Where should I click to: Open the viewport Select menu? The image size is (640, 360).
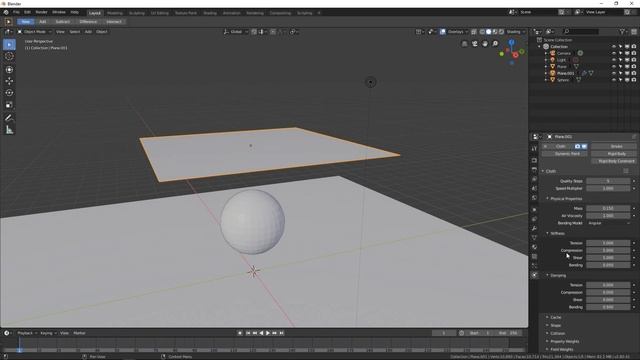[74, 32]
